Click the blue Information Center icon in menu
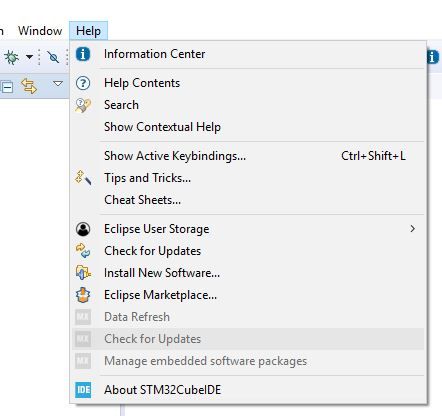This screenshot has height=416, width=442. [83, 54]
